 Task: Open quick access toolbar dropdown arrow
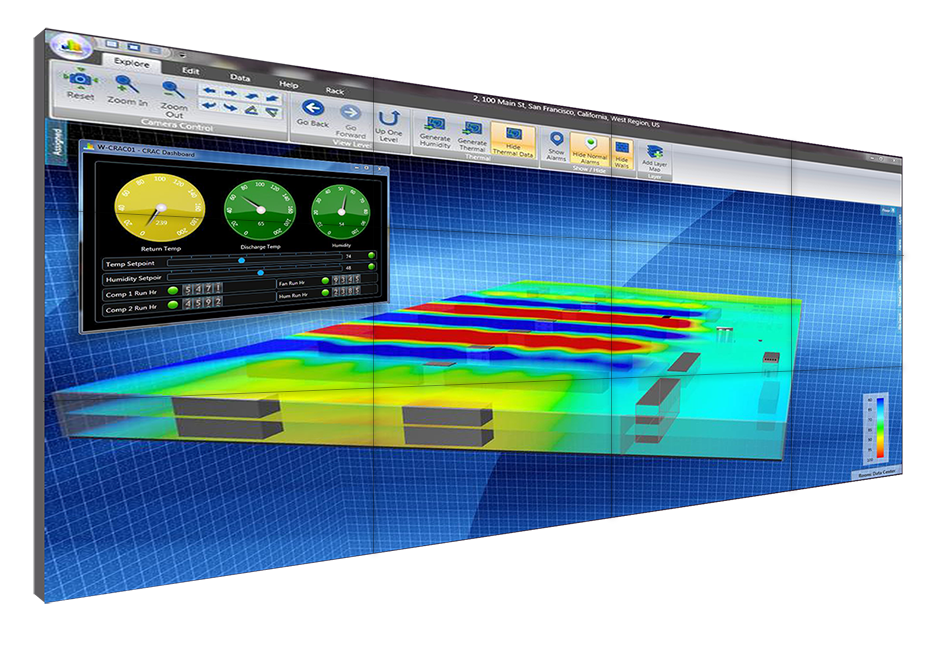coord(182,54)
